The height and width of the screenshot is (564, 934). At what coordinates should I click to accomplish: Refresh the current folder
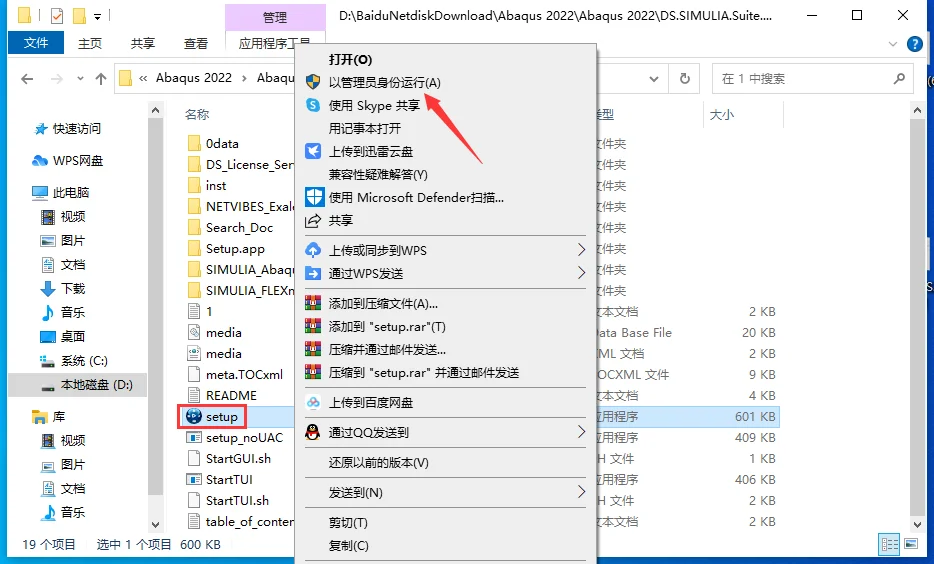pyautogui.click(x=685, y=79)
